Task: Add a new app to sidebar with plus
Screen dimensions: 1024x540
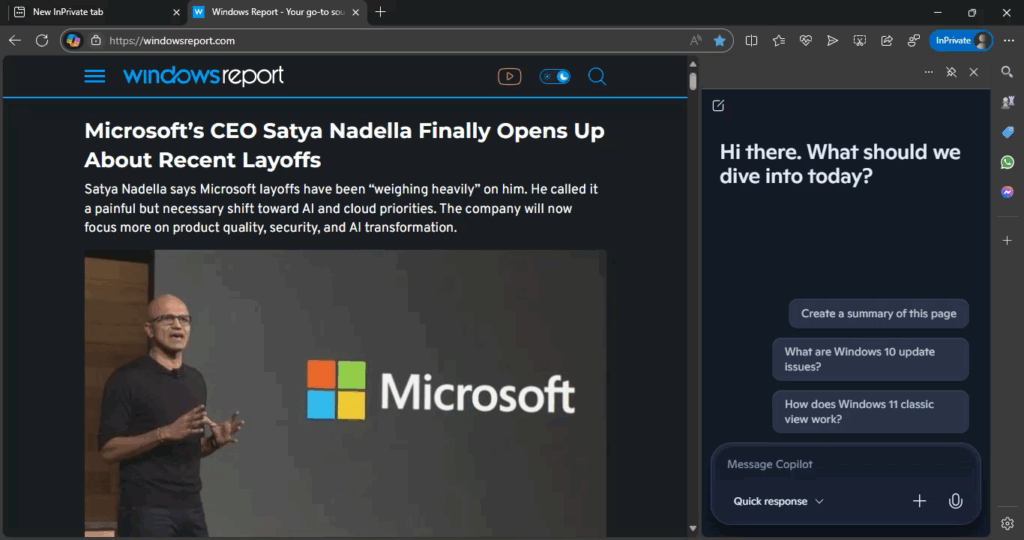Action: (1007, 240)
